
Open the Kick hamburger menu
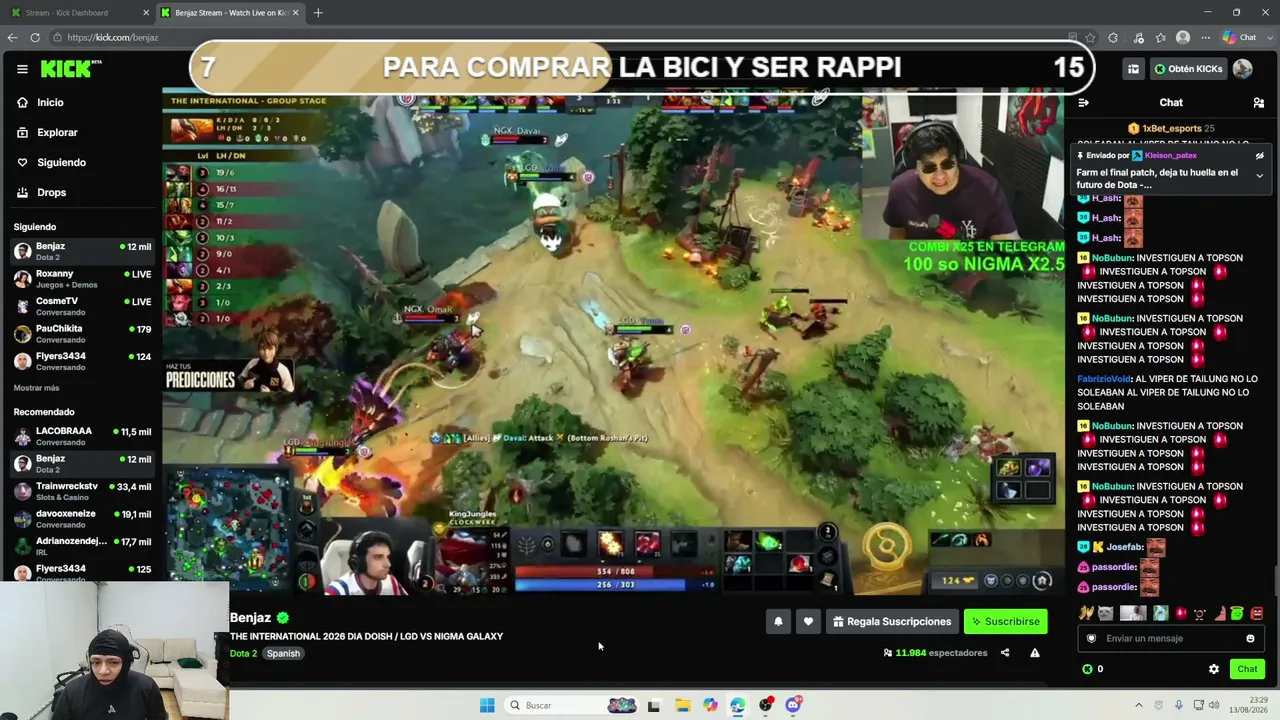pyautogui.click(x=22, y=69)
